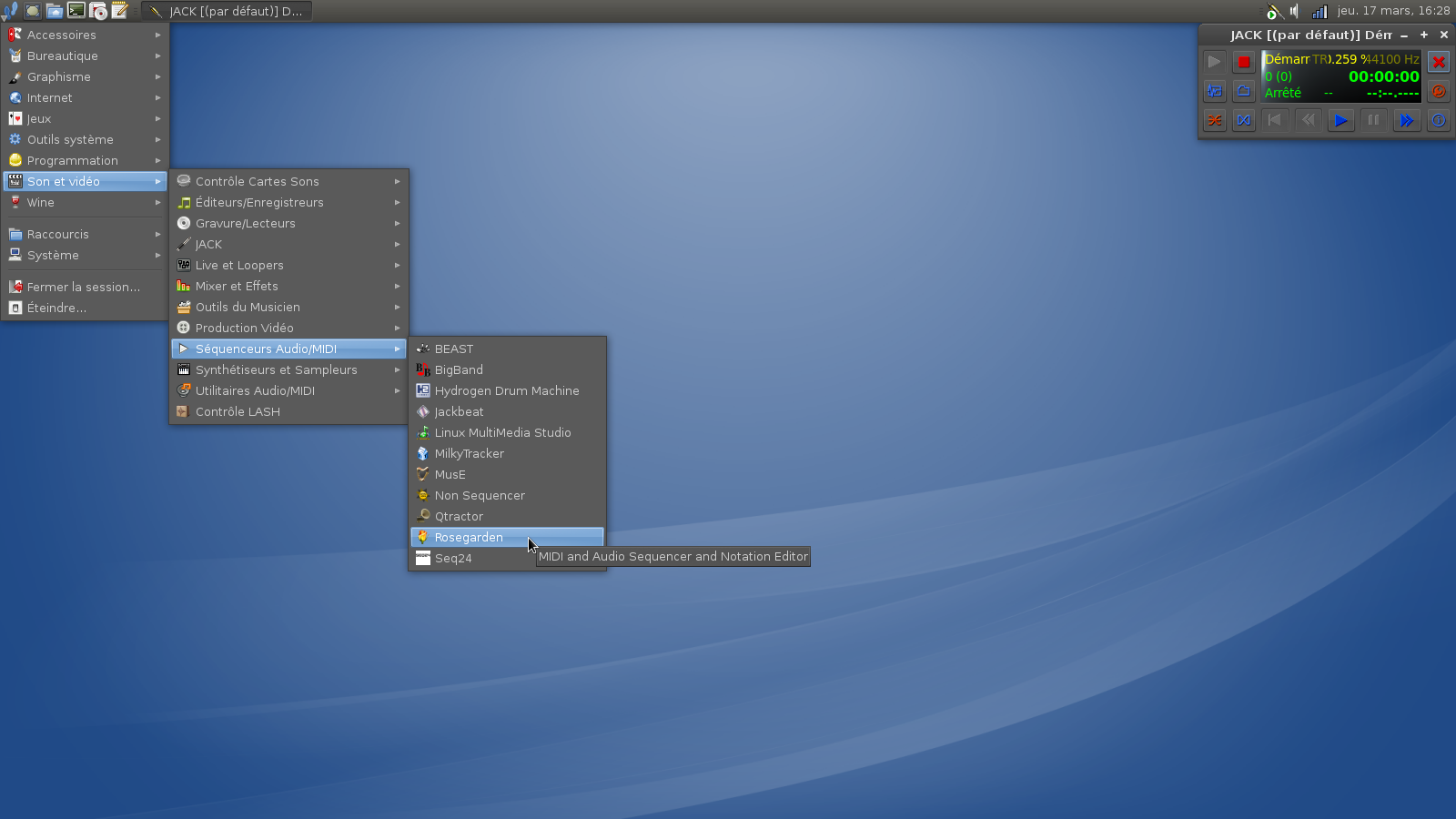Expand the Utilitaires Audio/MIDI submenu
The height and width of the screenshot is (819, 1456).
point(288,390)
